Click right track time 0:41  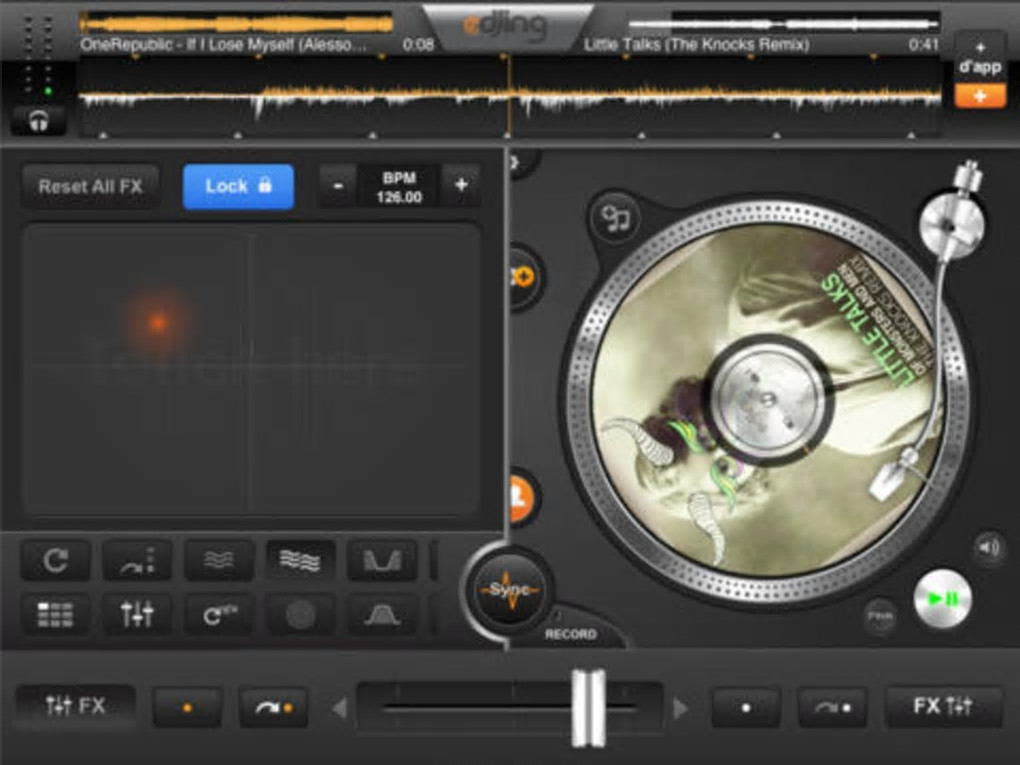click(x=924, y=44)
